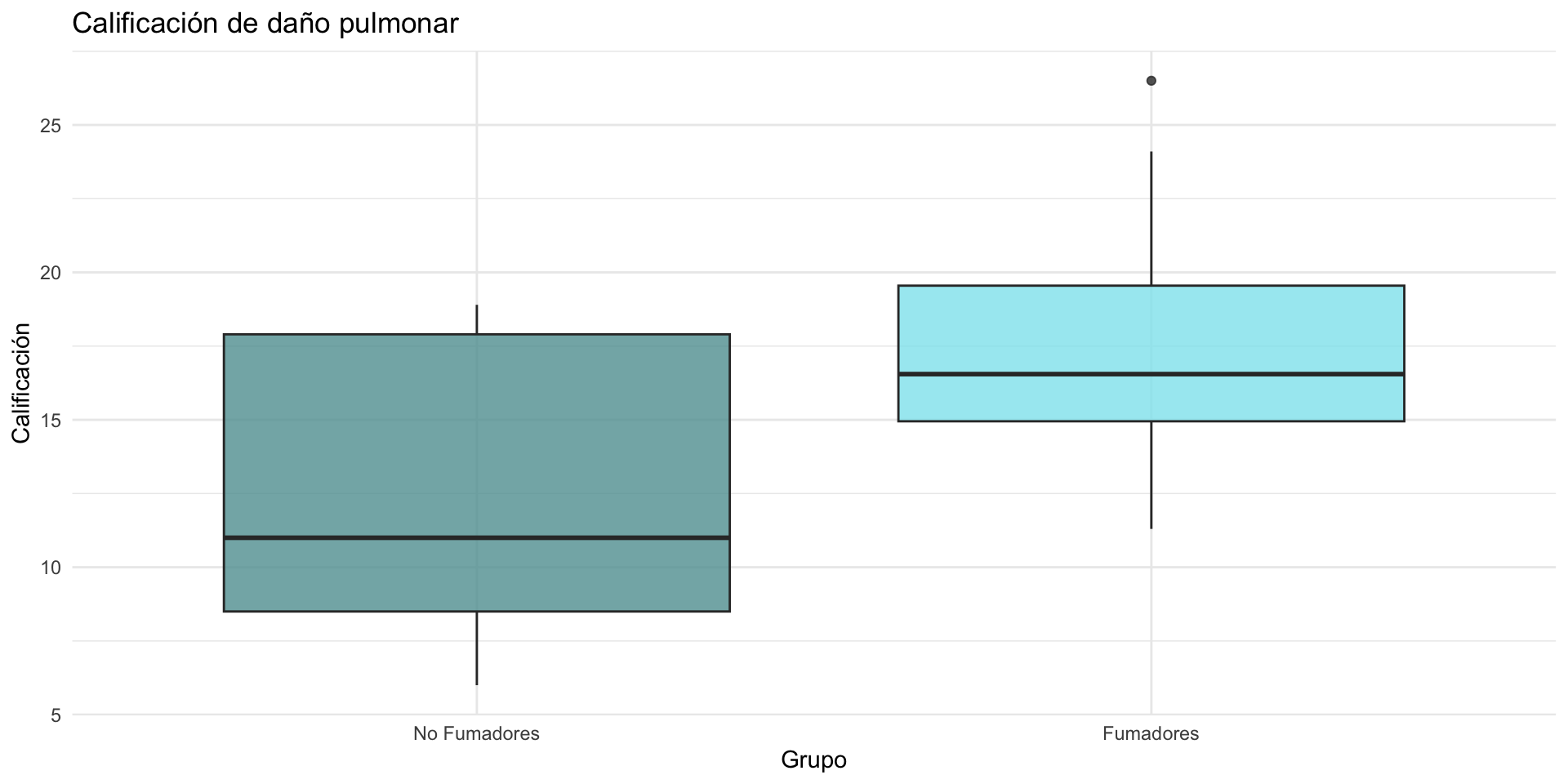Click the median line of No Fumadores box

tap(476, 537)
